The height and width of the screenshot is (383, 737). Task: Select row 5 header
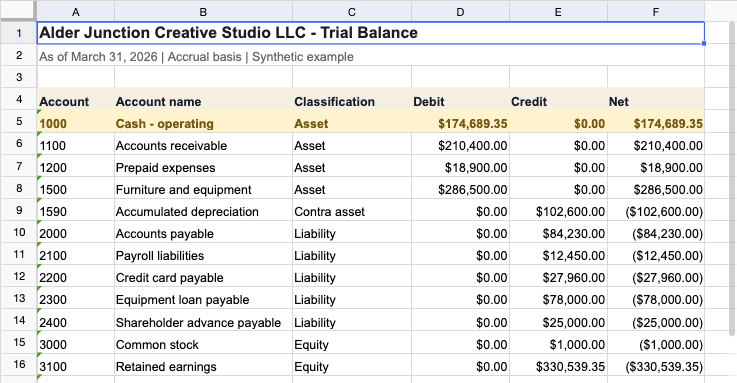point(19,121)
